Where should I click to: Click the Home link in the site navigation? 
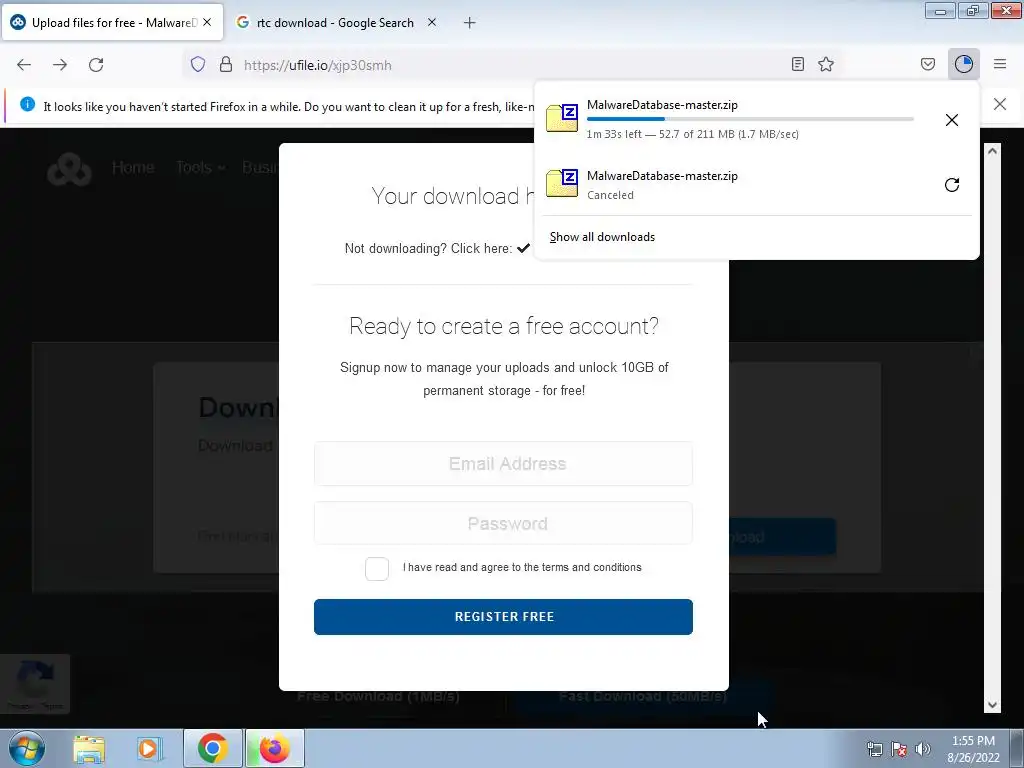pos(133,167)
